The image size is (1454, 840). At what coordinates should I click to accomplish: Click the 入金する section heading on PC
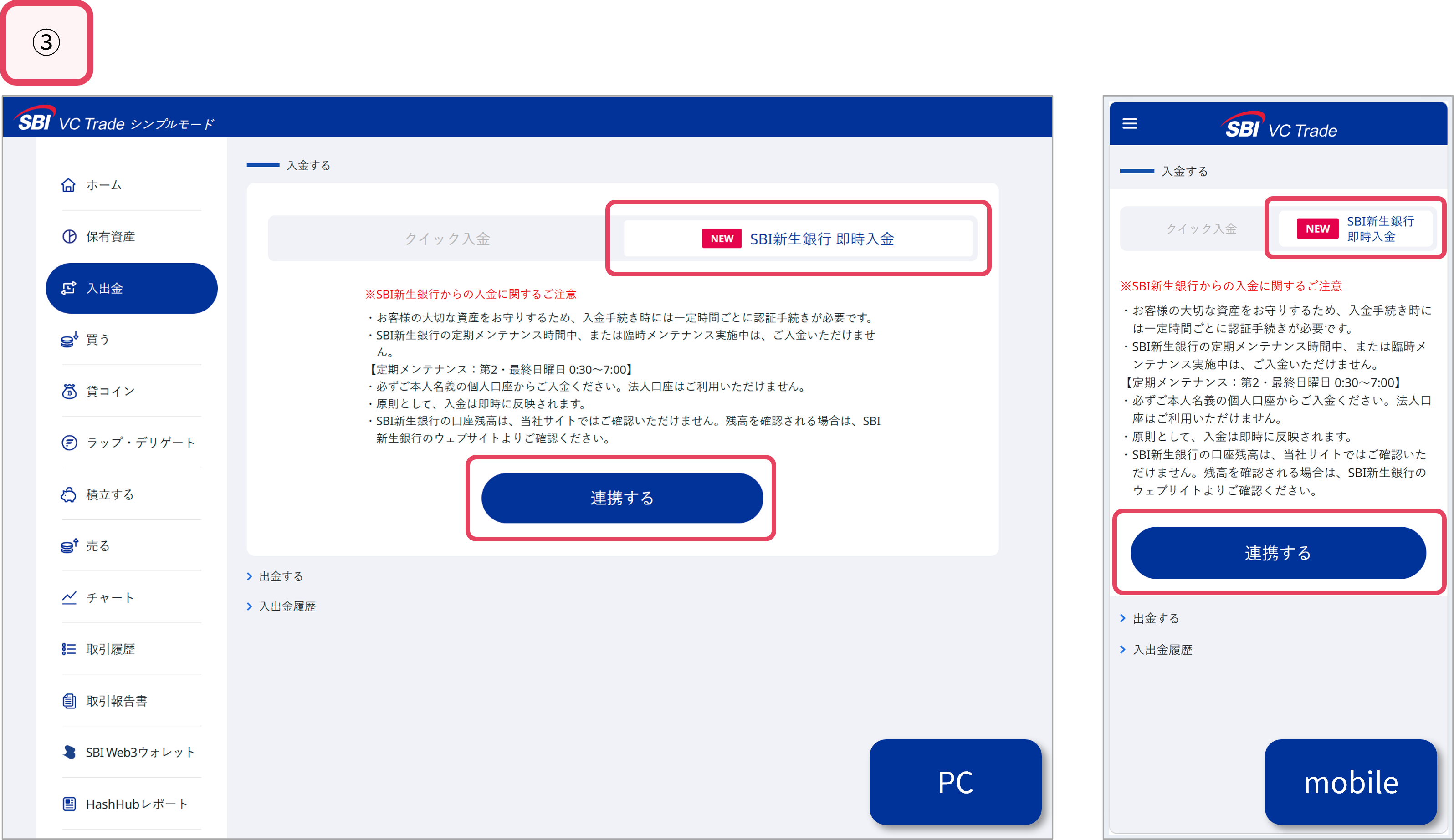309,165
